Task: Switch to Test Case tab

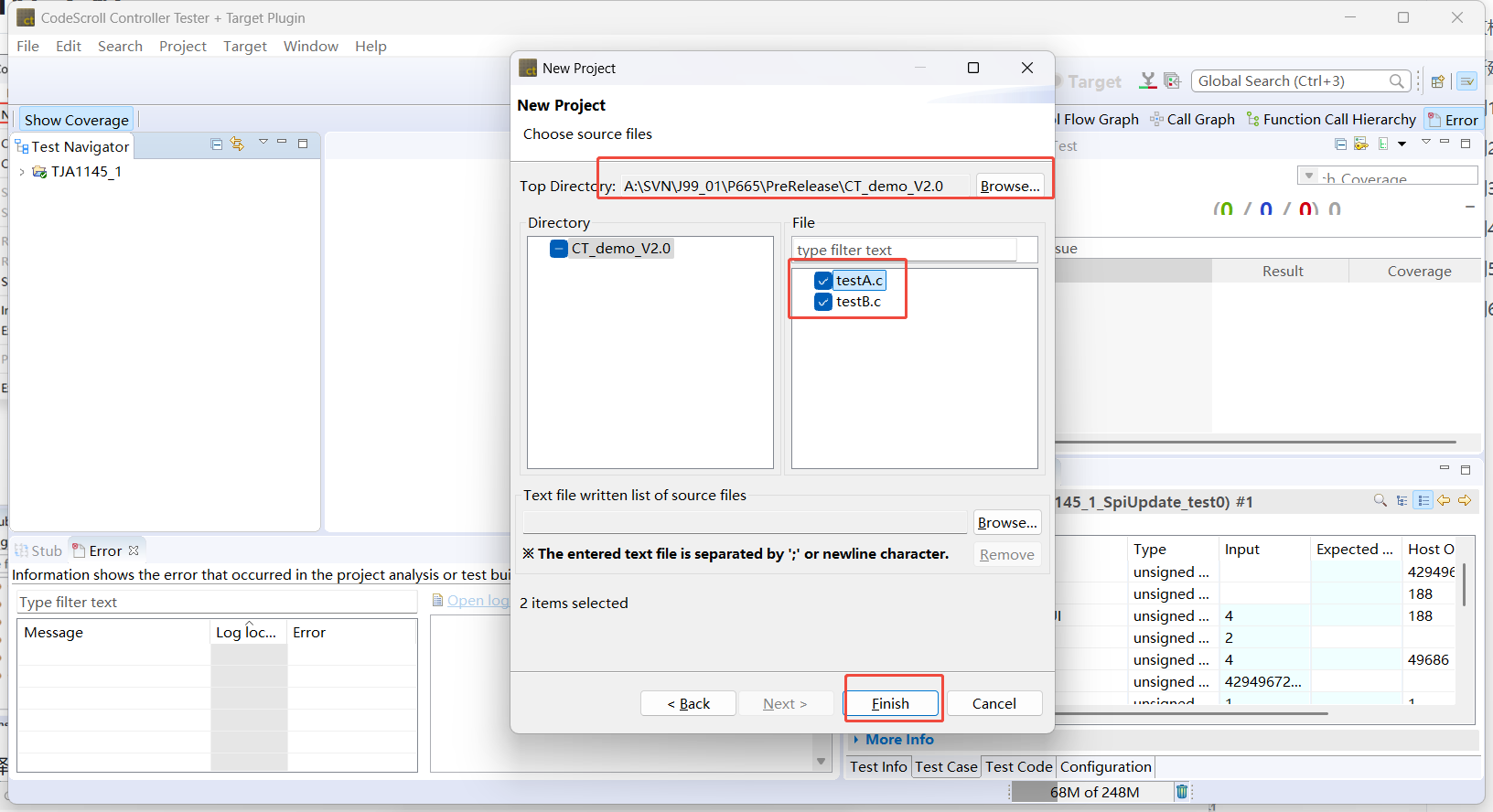Action: [946, 766]
